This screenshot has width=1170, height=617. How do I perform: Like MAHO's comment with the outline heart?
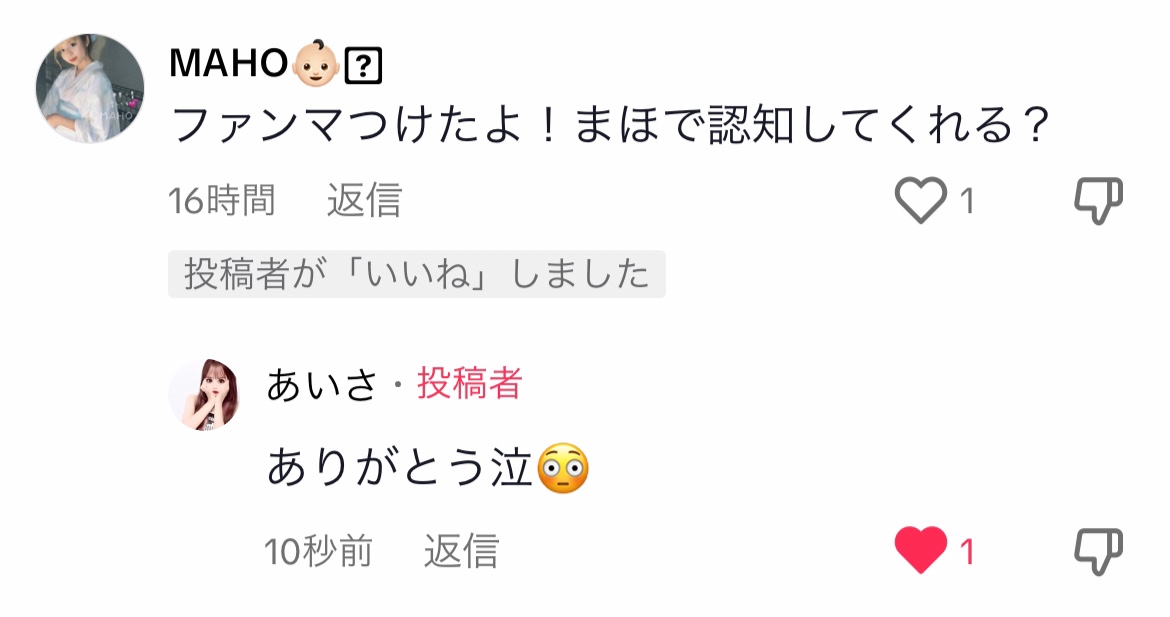[921, 200]
